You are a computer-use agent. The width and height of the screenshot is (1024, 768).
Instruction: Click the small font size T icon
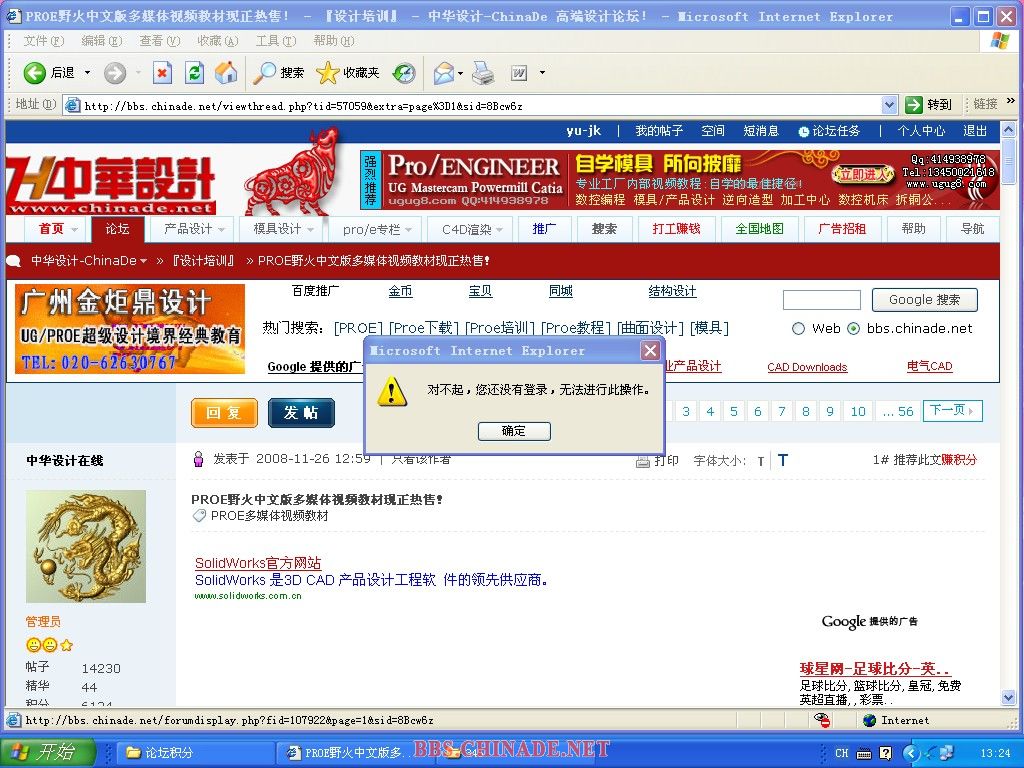point(761,462)
